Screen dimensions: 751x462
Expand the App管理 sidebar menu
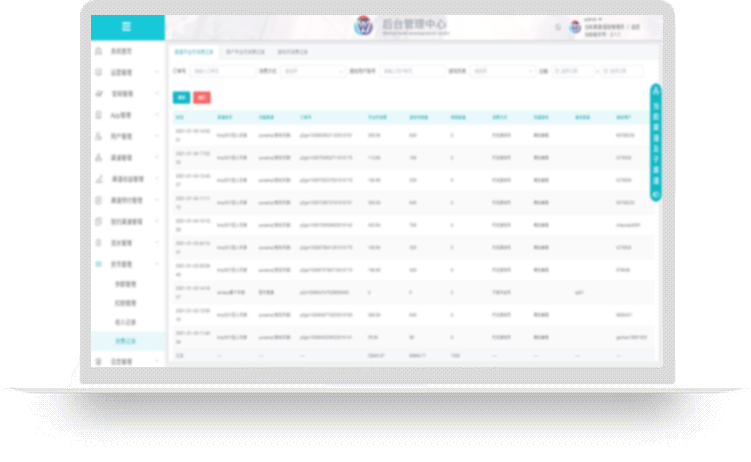(x=157, y=115)
